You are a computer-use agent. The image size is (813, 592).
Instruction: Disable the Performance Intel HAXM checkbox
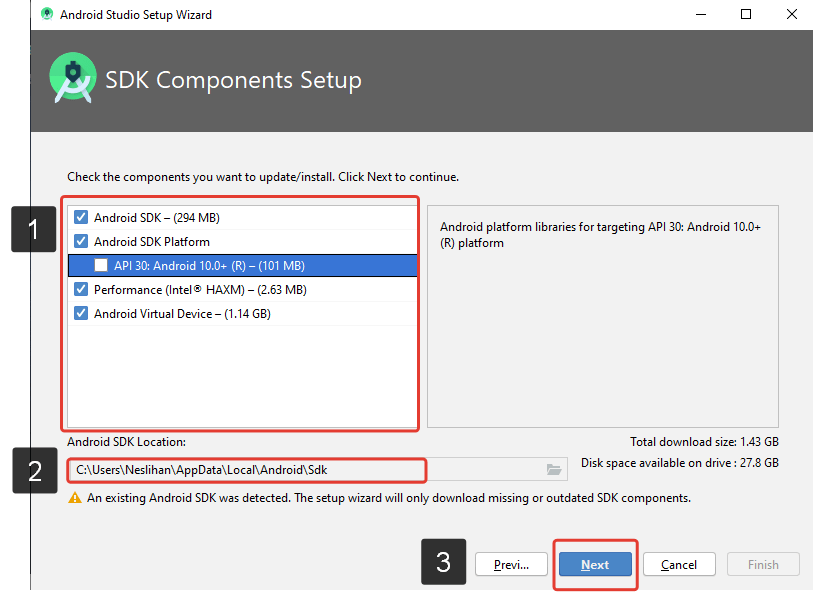[x=81, y=290]
